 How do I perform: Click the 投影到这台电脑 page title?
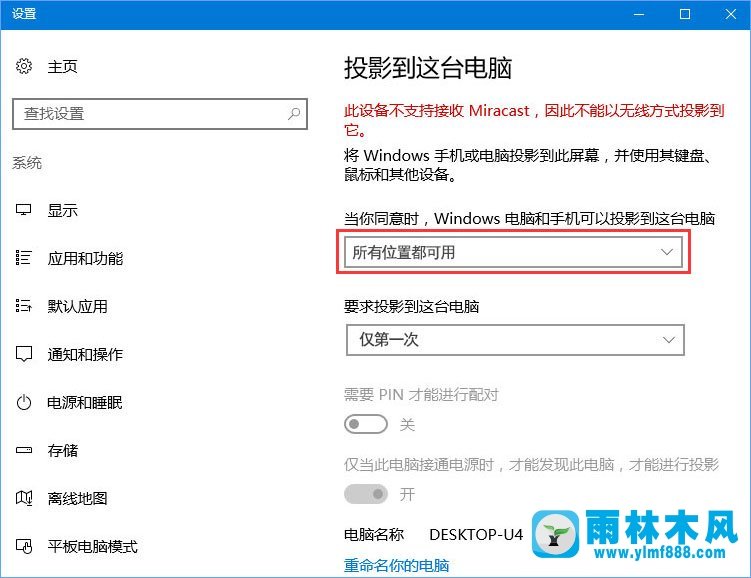click(428, 68)
